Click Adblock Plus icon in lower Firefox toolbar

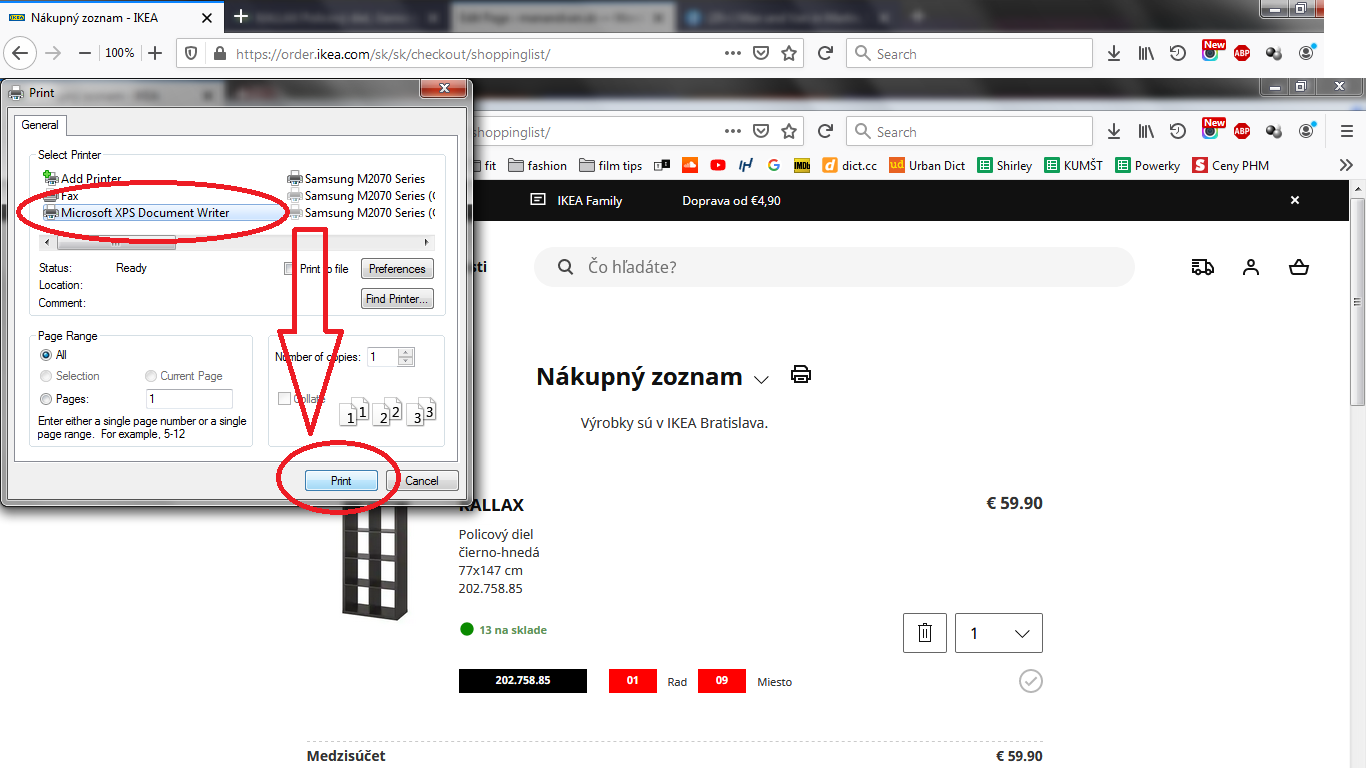coord(1242,131)
